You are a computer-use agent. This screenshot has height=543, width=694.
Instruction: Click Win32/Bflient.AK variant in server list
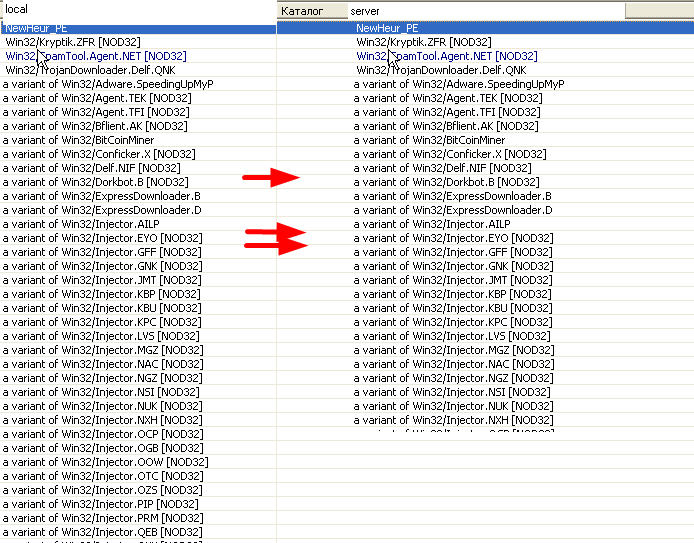446,126
